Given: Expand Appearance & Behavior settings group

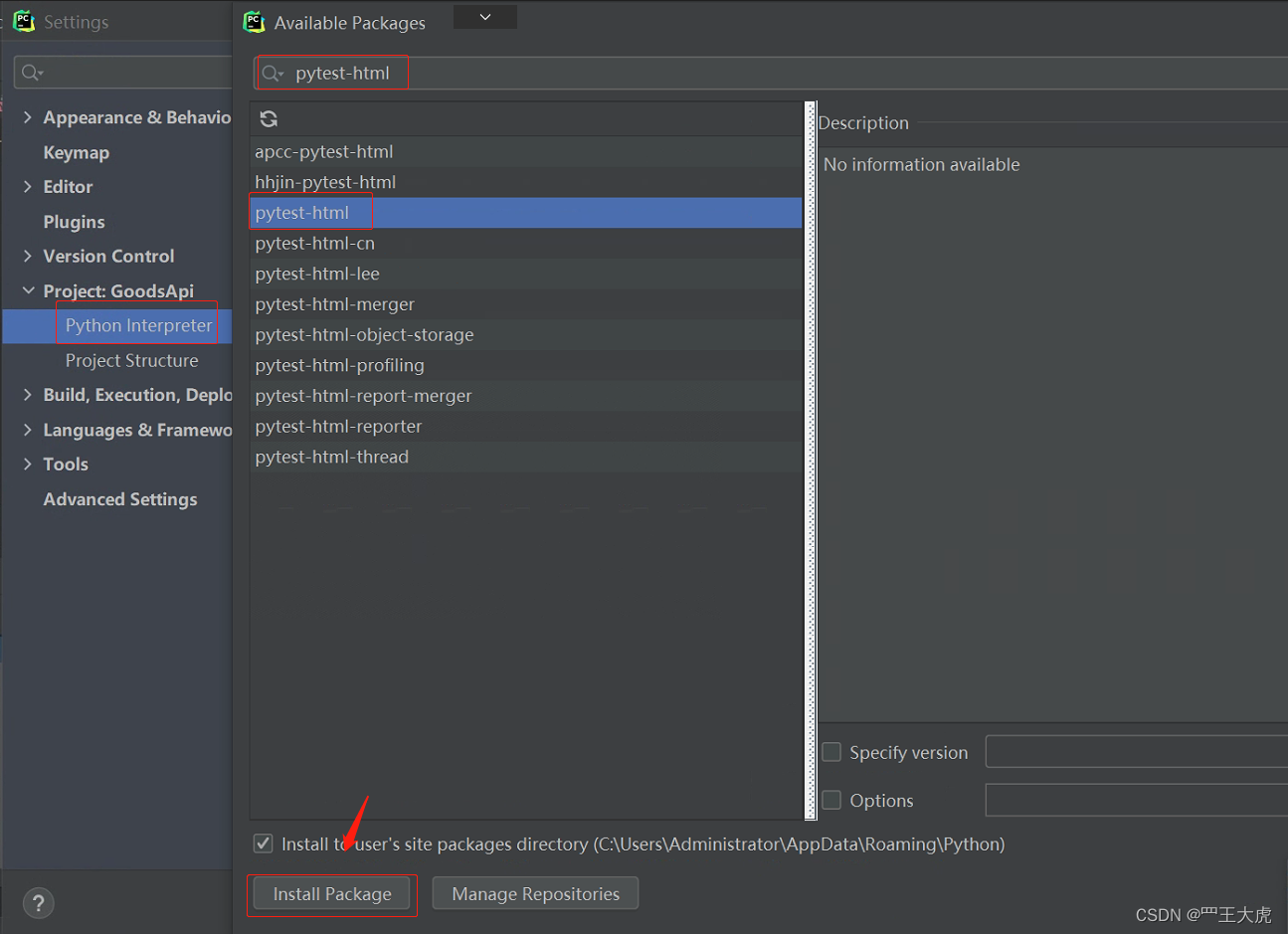Looking at the screenshot, I should 28,117.
